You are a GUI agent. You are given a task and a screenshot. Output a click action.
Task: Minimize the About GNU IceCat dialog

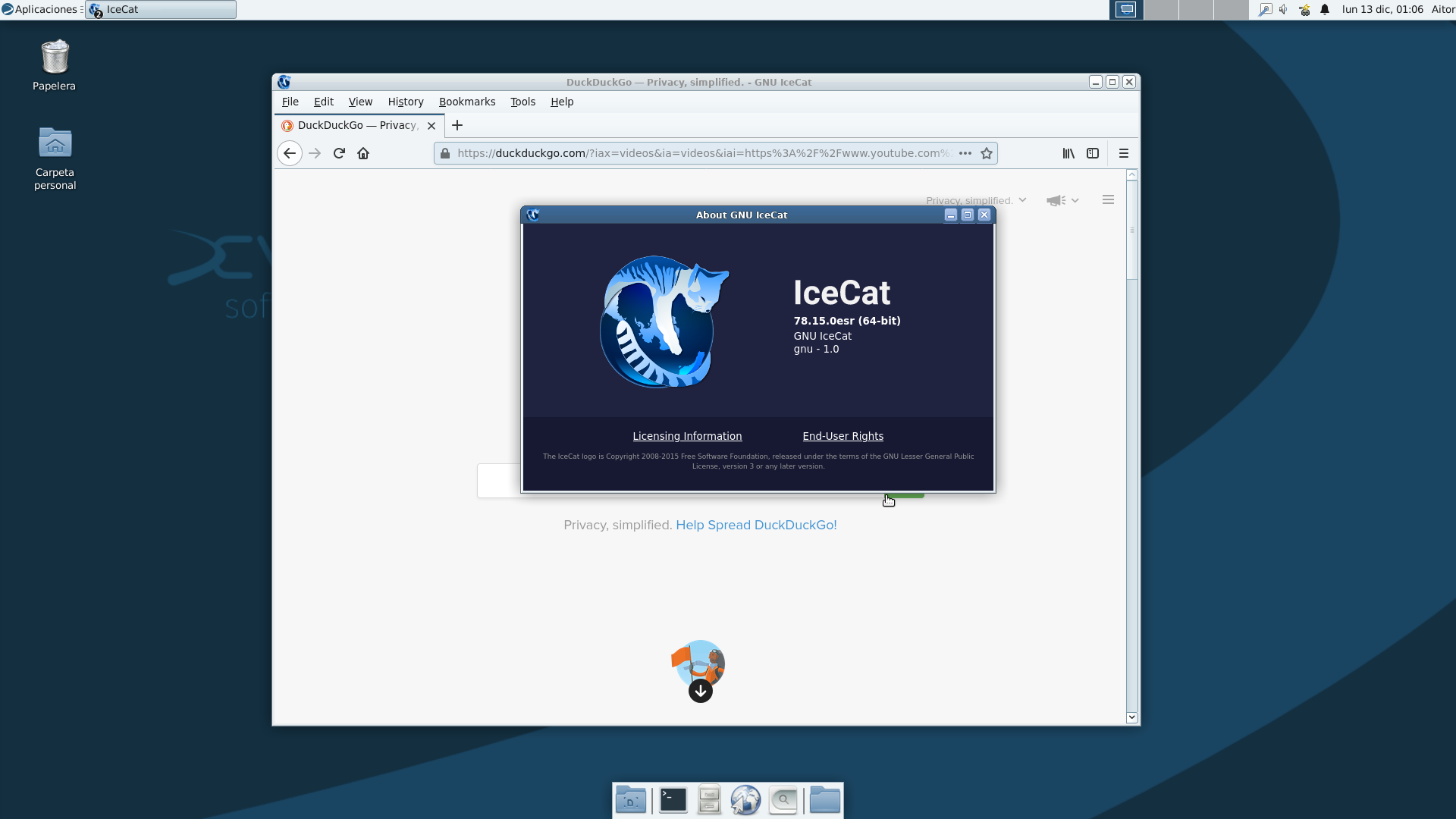coord(951,215)
